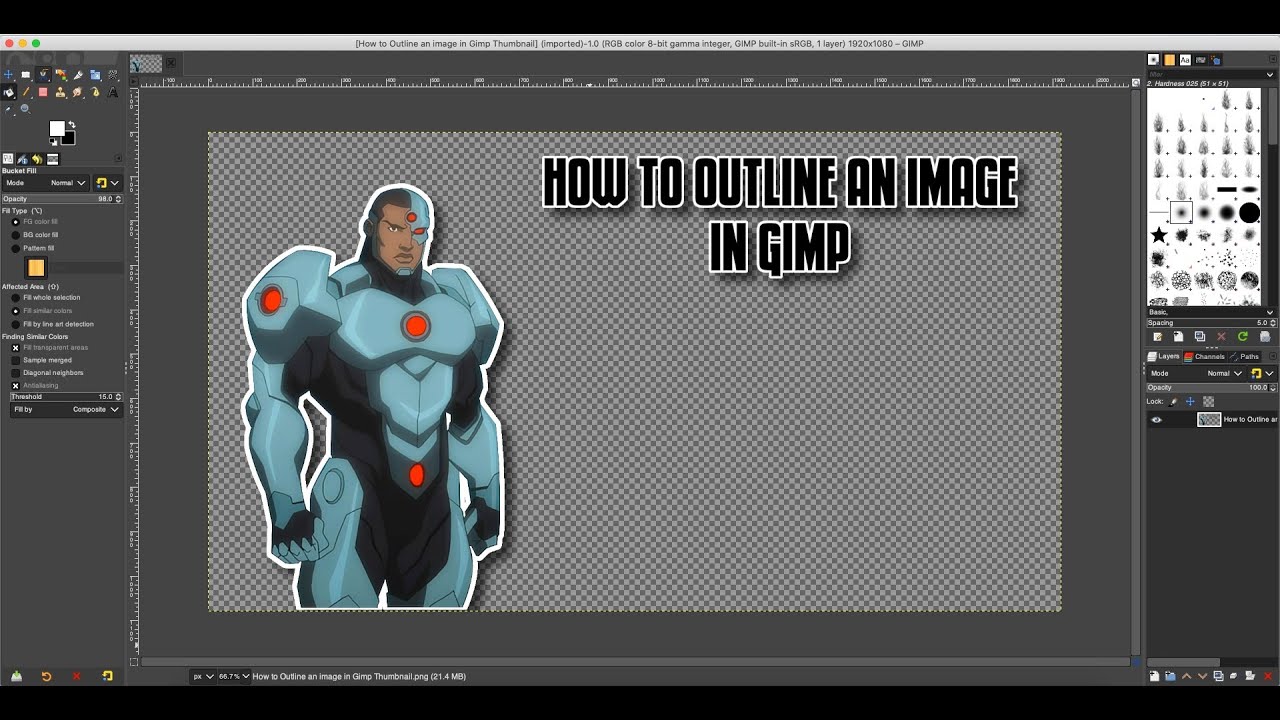Restore tool preset orange arrow icon
Viewport: 1280px width, 720px height.
(x=46, y=676)
